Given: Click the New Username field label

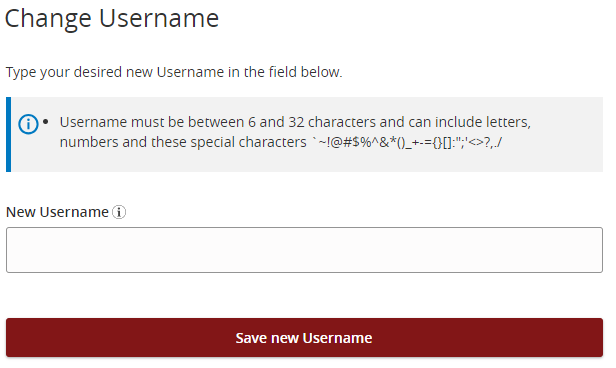Looking at the screenshot, I should click(x=57, y=212).
